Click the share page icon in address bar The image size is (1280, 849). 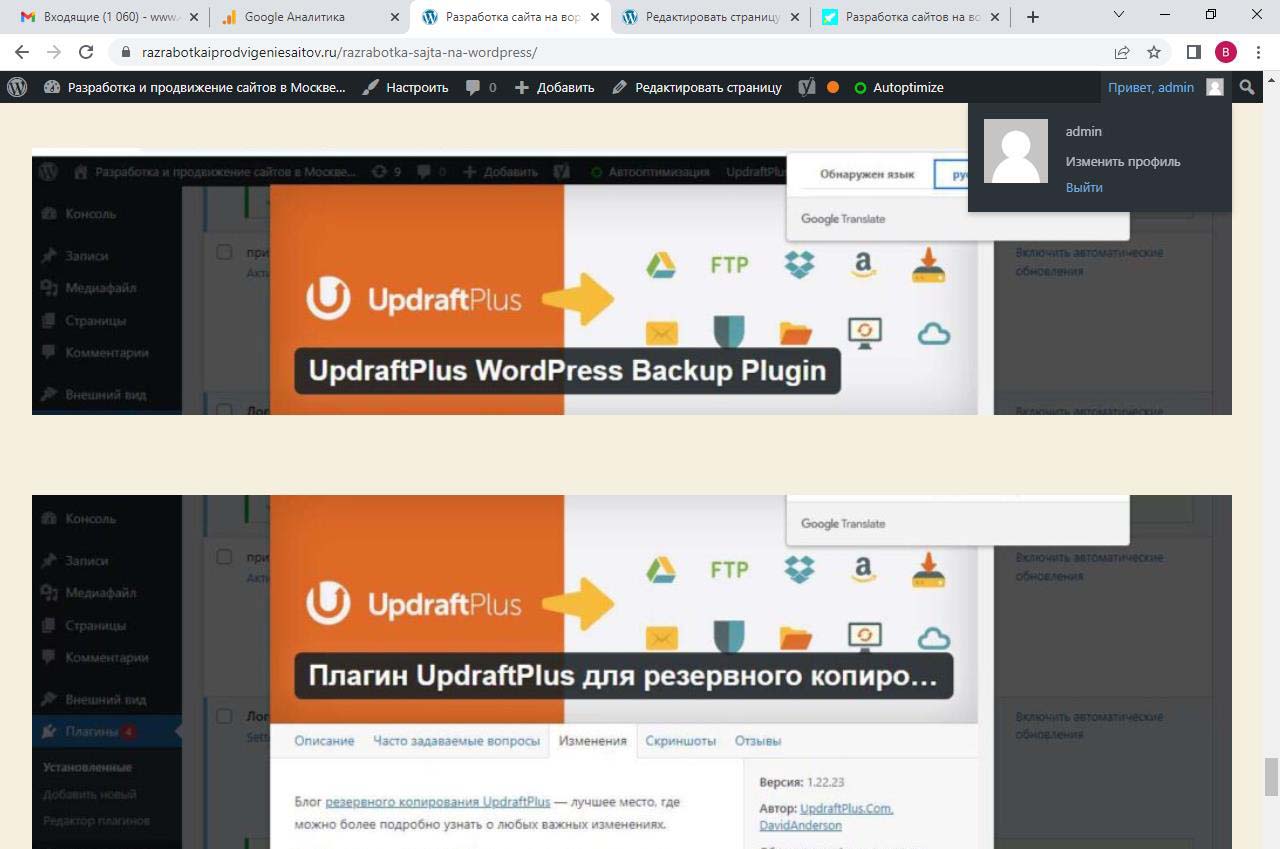(x=1122, y=52)
